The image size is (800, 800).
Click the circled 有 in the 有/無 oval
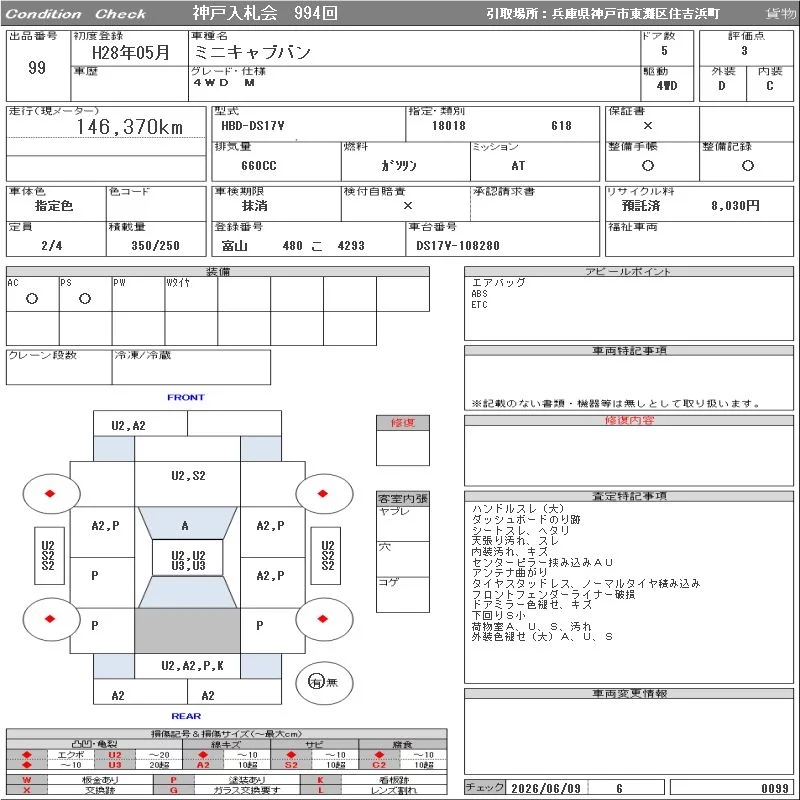[316, 682]
